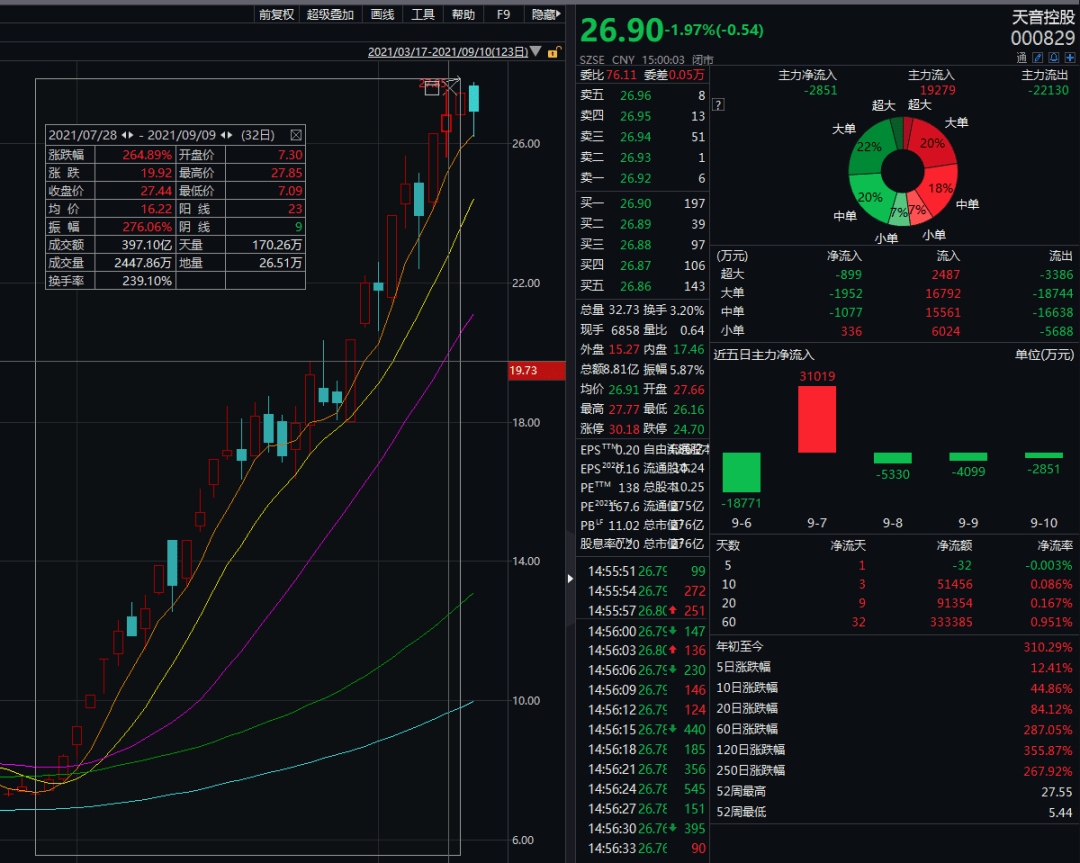This screenshot has width=1080, height=863.
Task: Expand the date range dropdown triangle
Action: [536, 52]
